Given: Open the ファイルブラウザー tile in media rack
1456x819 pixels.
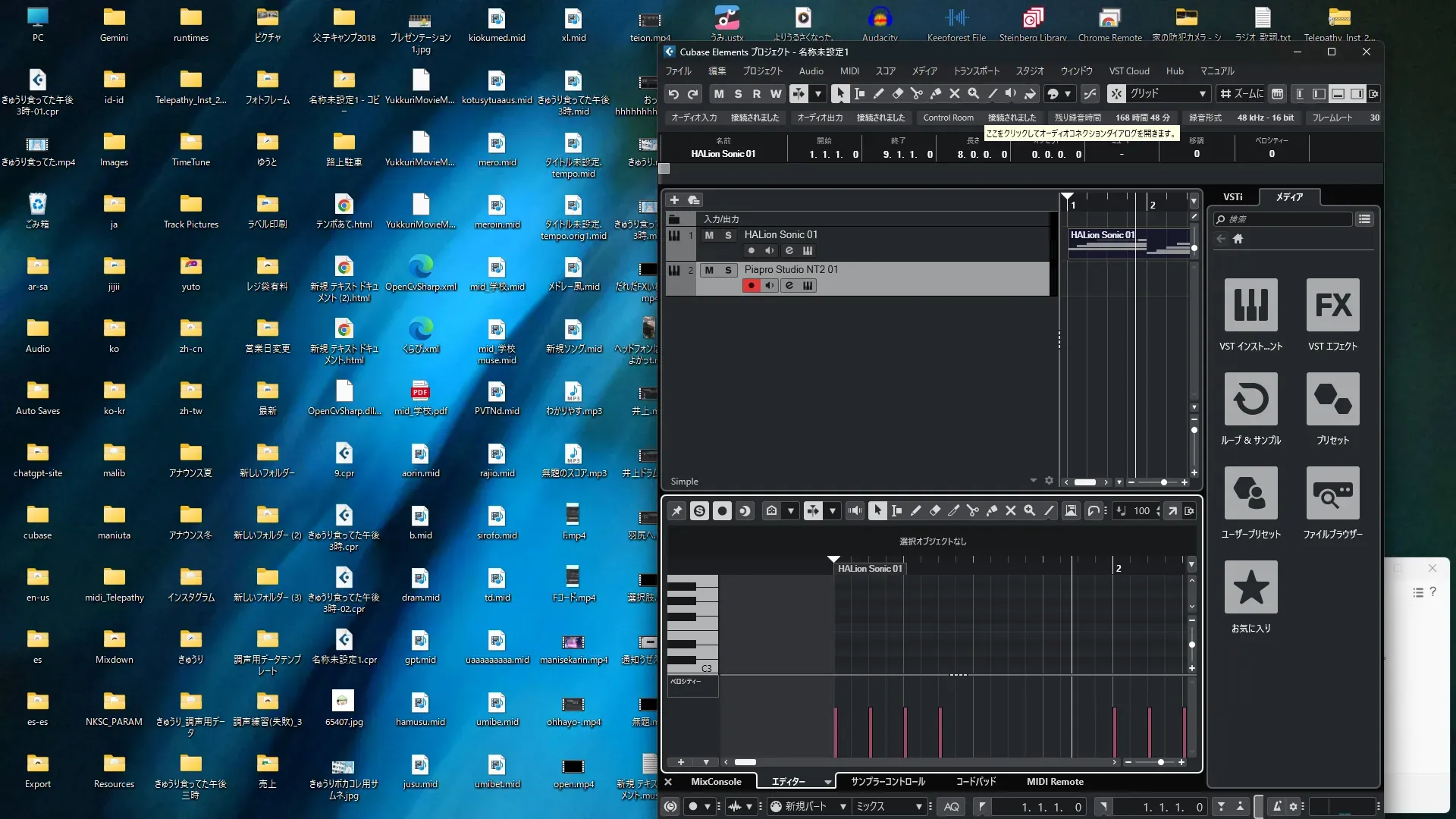Looking at the screenshot, I should [x=1332, y=494].
